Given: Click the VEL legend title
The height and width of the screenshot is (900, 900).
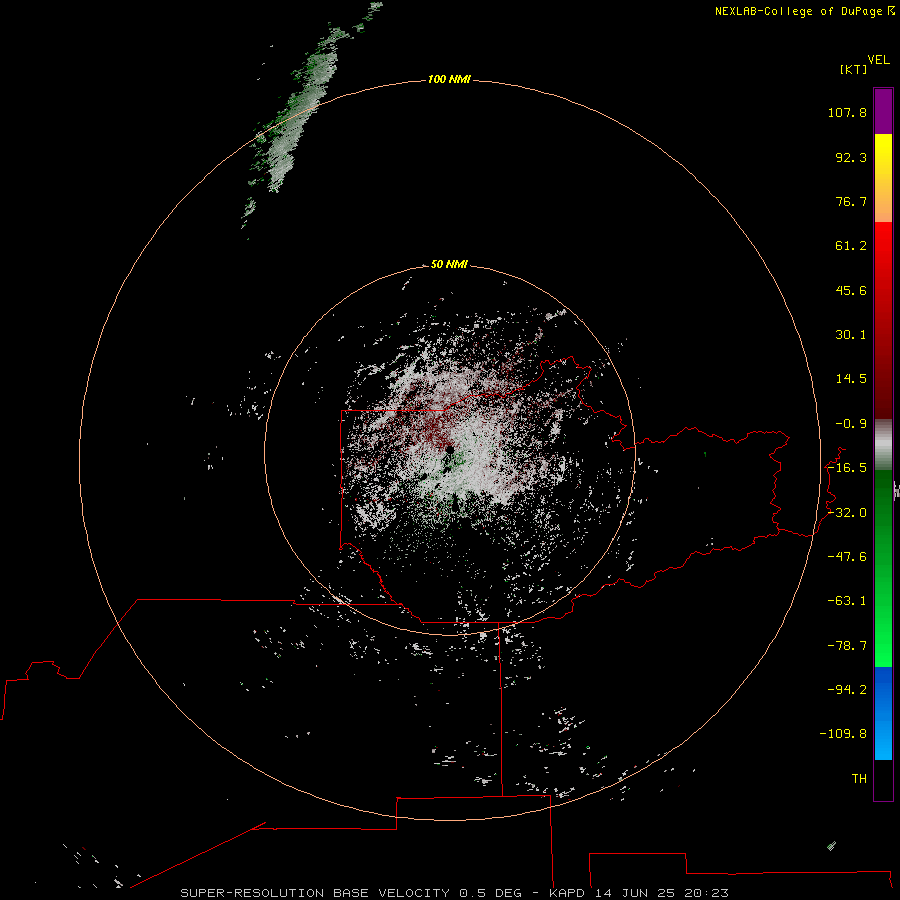Looking at the screenshot, I should (x=878, y=60).
